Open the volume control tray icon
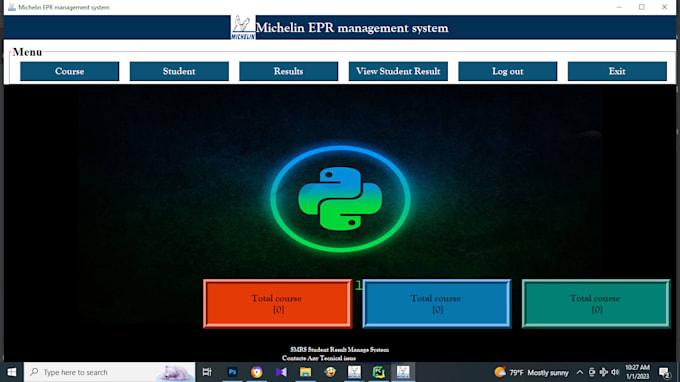The image size is (680, 382). pos(615,372)
